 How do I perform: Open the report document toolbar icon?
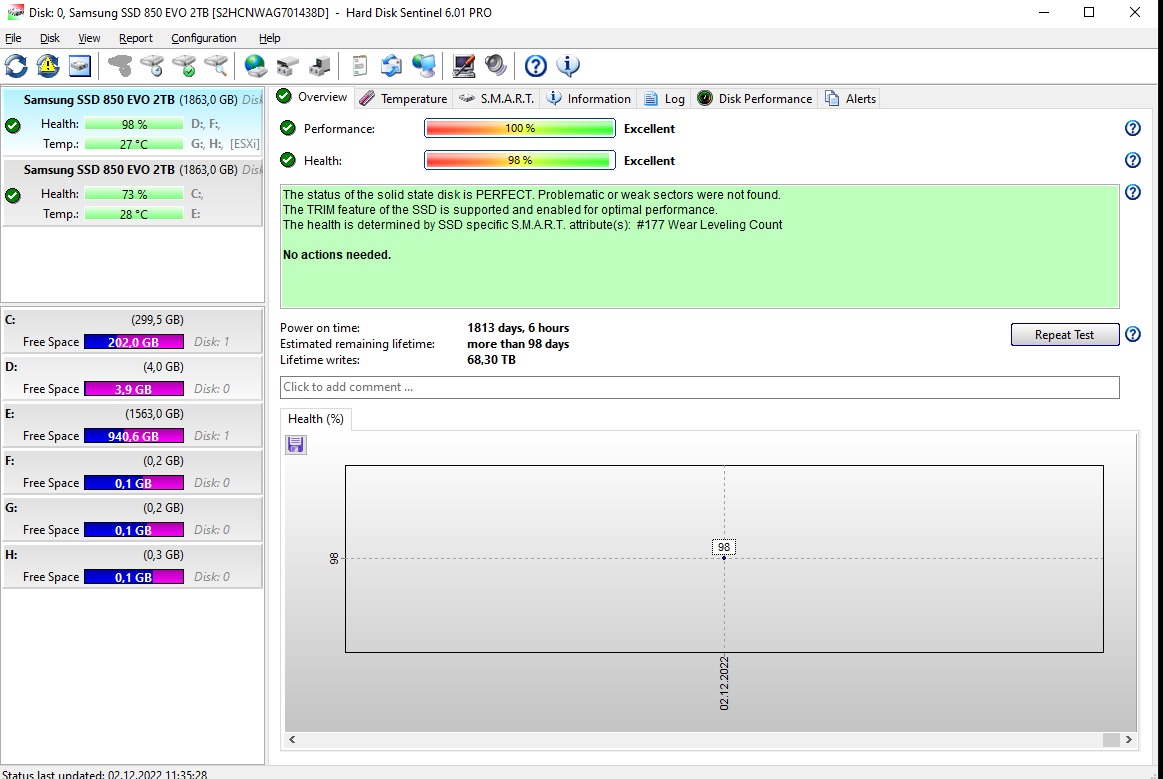coord(359,66)
